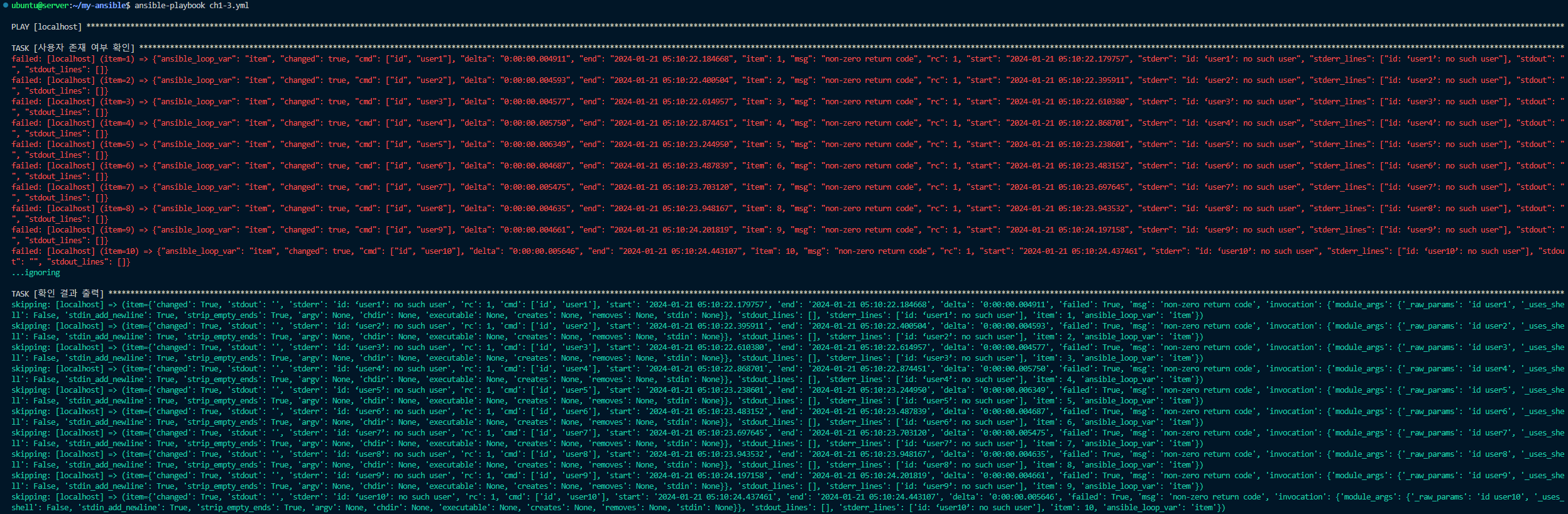Click 'failed:' on the (item=5) line
Image resolution: width=1568 pixels, height=514 pixels.
tap(27, 144)
